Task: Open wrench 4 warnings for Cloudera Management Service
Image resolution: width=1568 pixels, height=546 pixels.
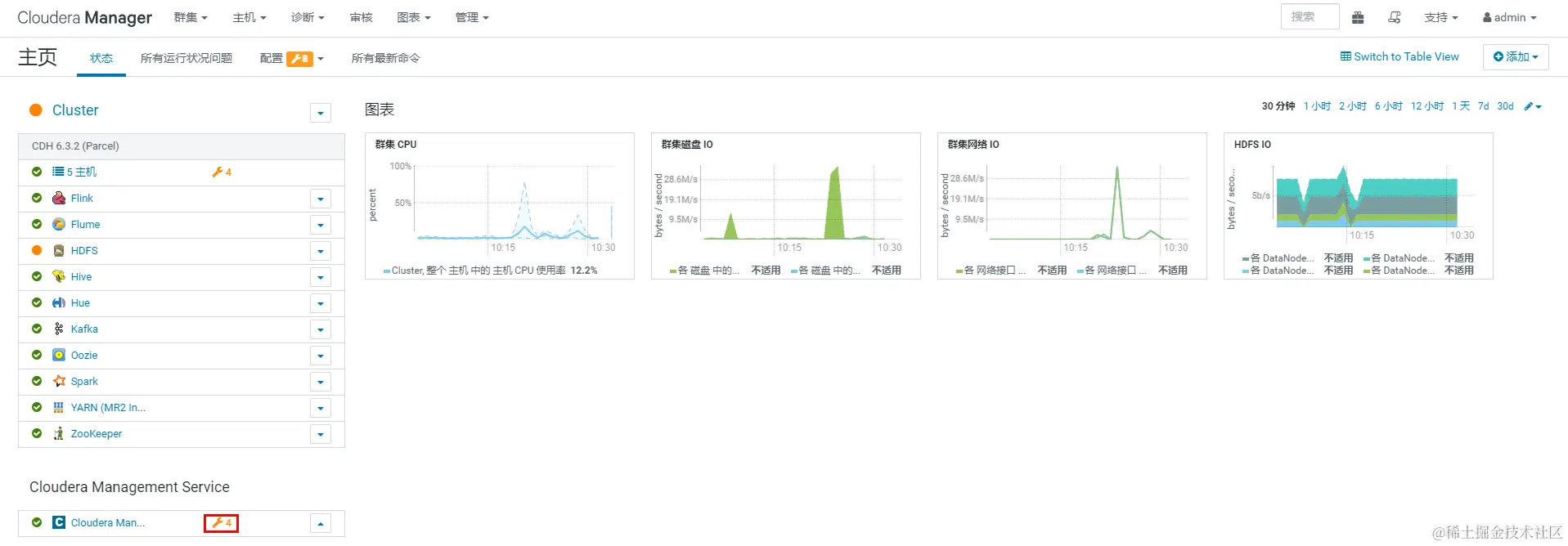Action: click(x=222, y=522)
